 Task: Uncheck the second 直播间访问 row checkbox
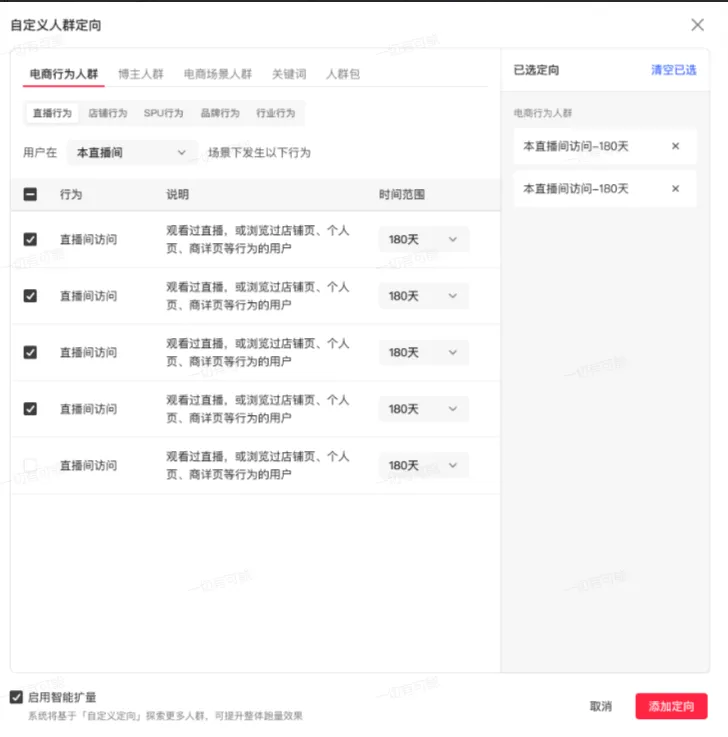point(31,296)
